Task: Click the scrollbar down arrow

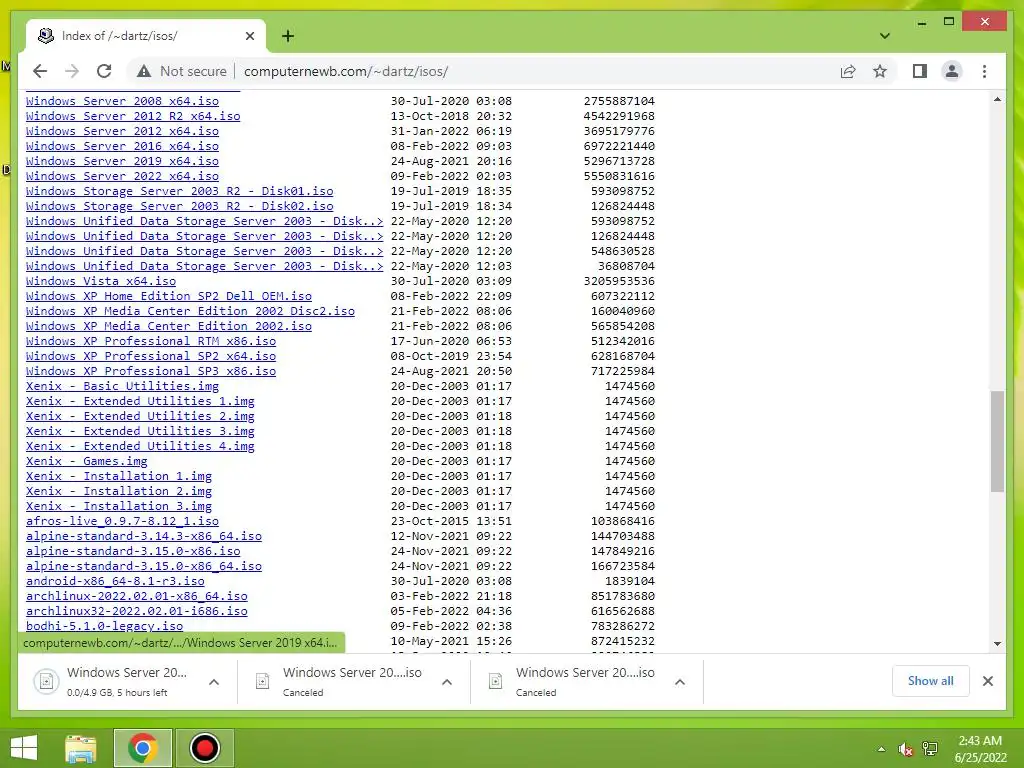Action: click(997, 644)
